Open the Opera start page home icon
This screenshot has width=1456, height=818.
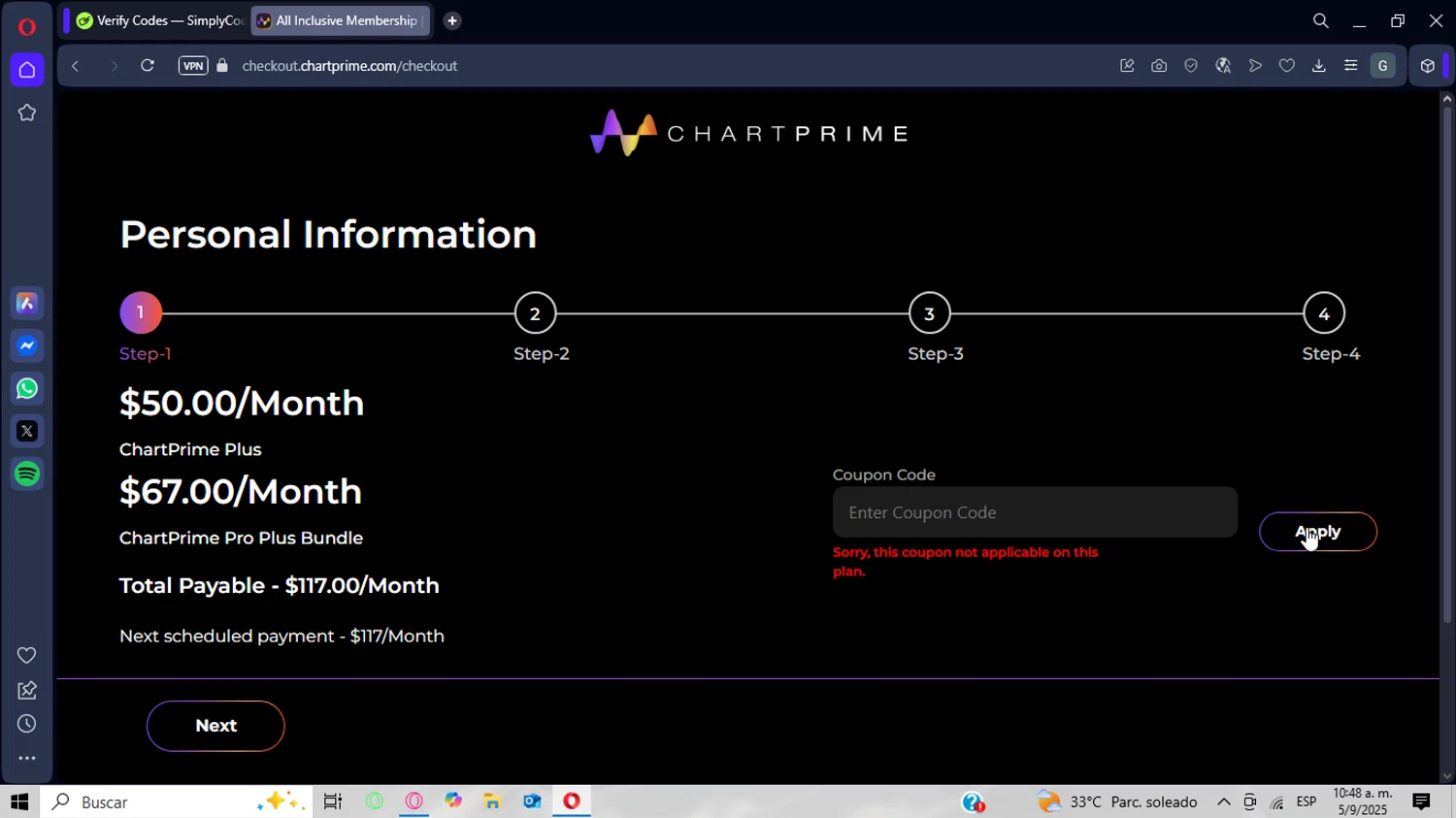pos(27,70)
